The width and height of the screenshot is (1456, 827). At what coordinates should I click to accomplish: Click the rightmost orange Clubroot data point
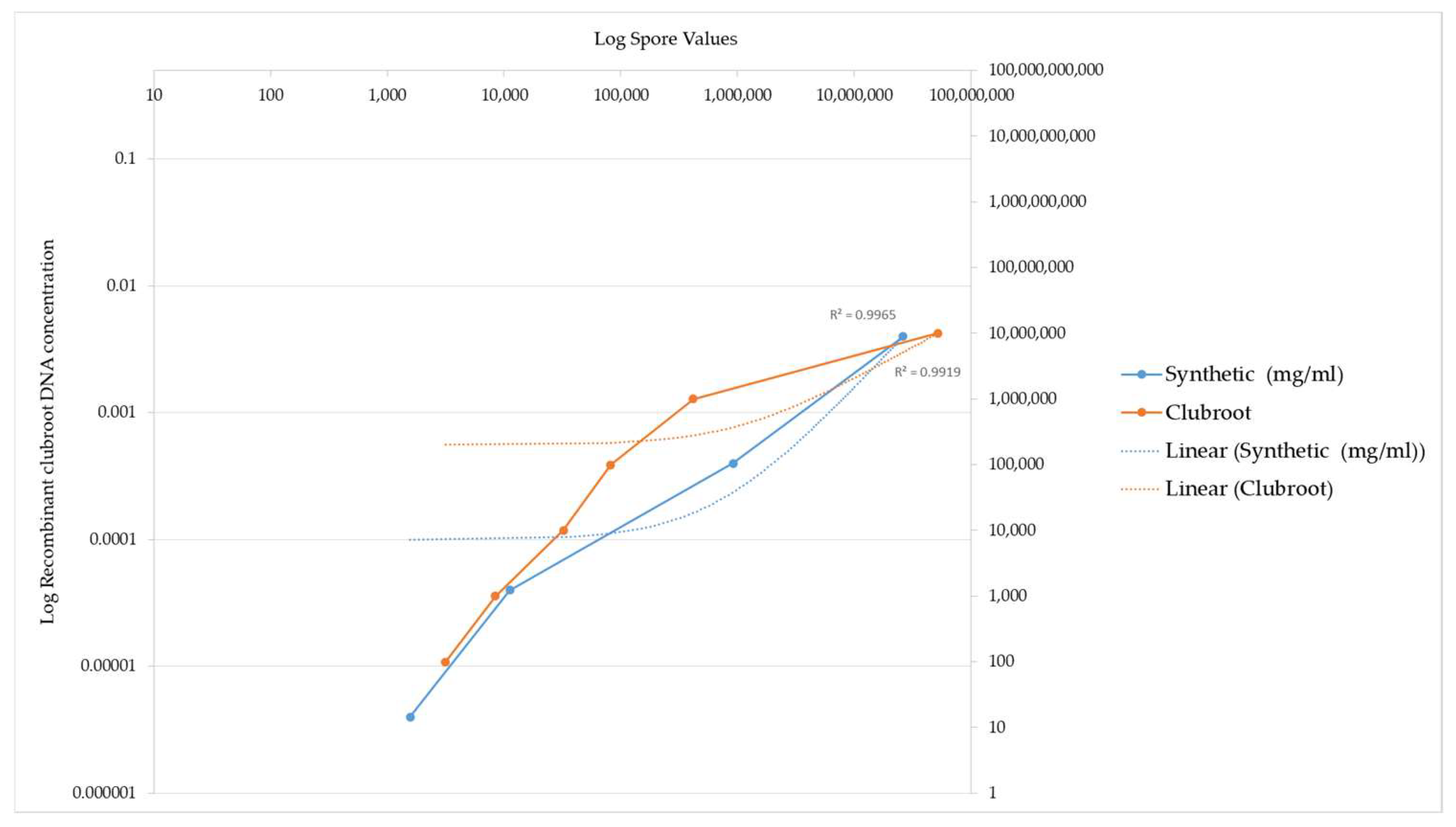(937, 334)
